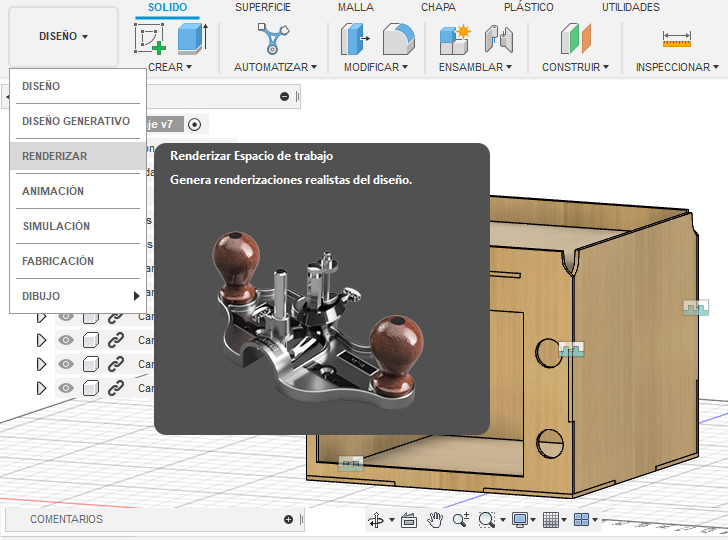This screenshot has height=540, width=728.
Task: Select the Zoom plus-minus magnifier tool
Action: tap(461, 520)
